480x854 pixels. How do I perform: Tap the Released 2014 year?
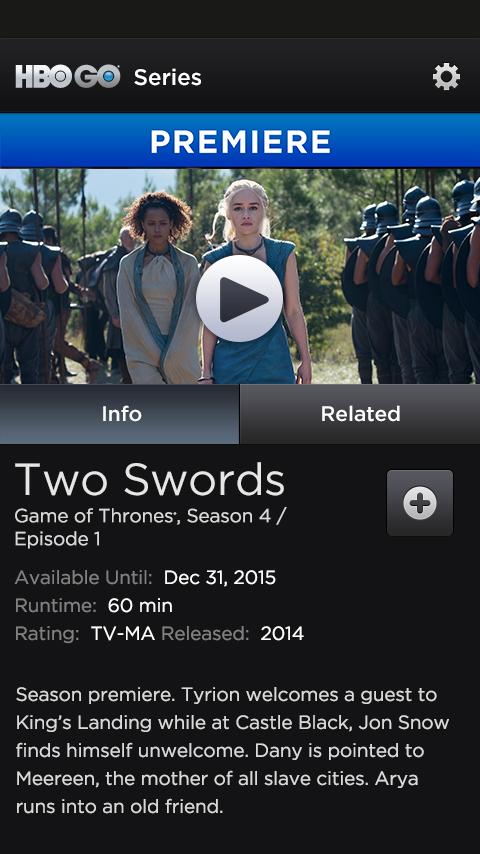click(282, 634)
